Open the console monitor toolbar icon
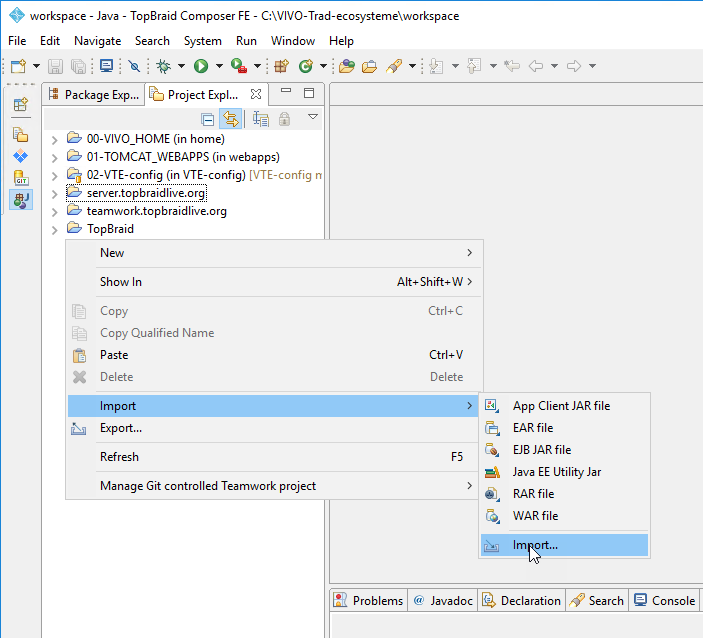Screen dimensions: 703x638 (x=106, y=66)
